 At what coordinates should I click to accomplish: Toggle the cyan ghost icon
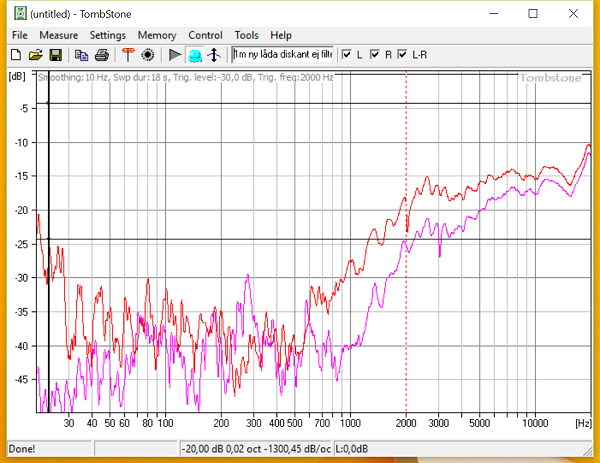[195, 55]
